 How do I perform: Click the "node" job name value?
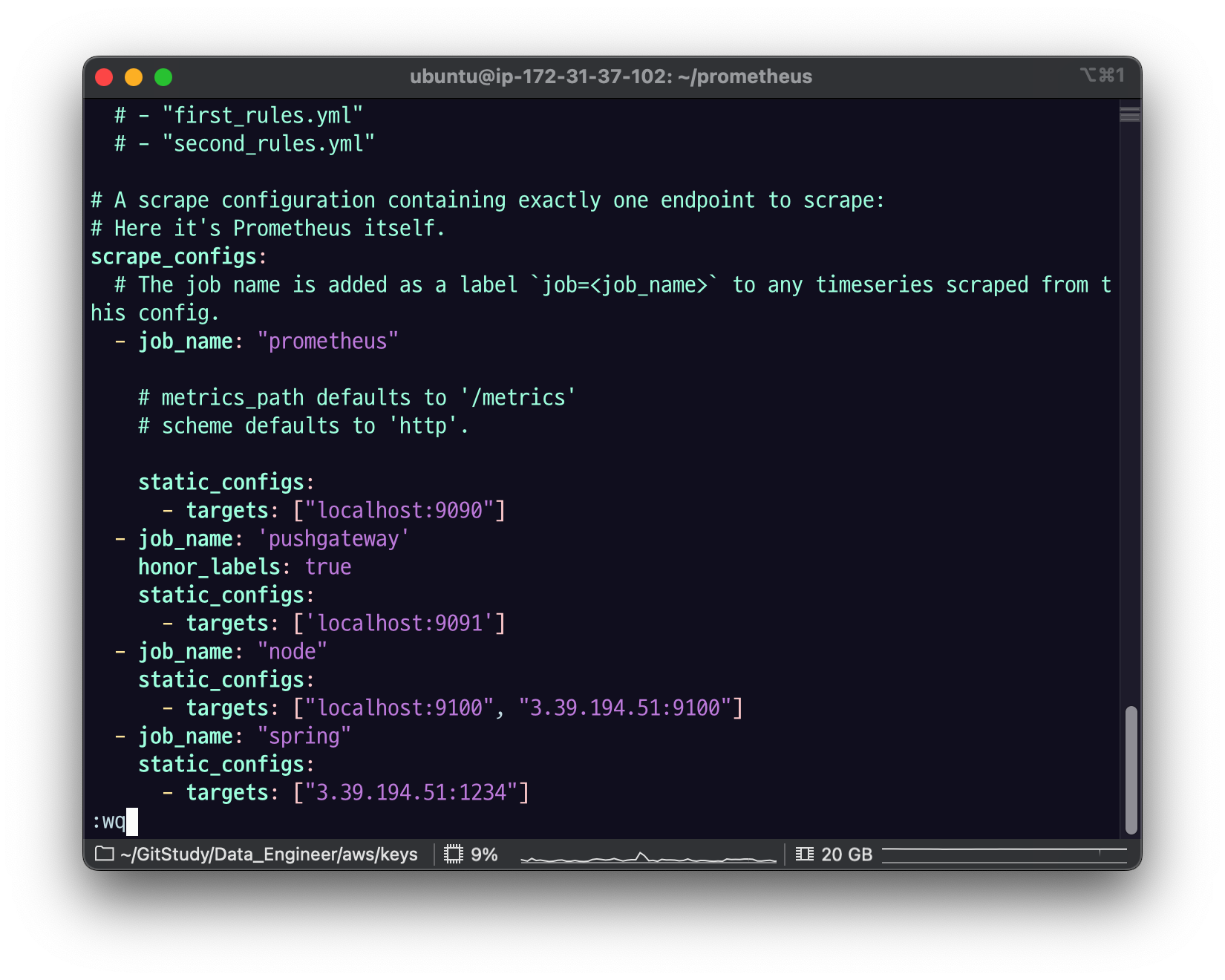tap(293, 652)
